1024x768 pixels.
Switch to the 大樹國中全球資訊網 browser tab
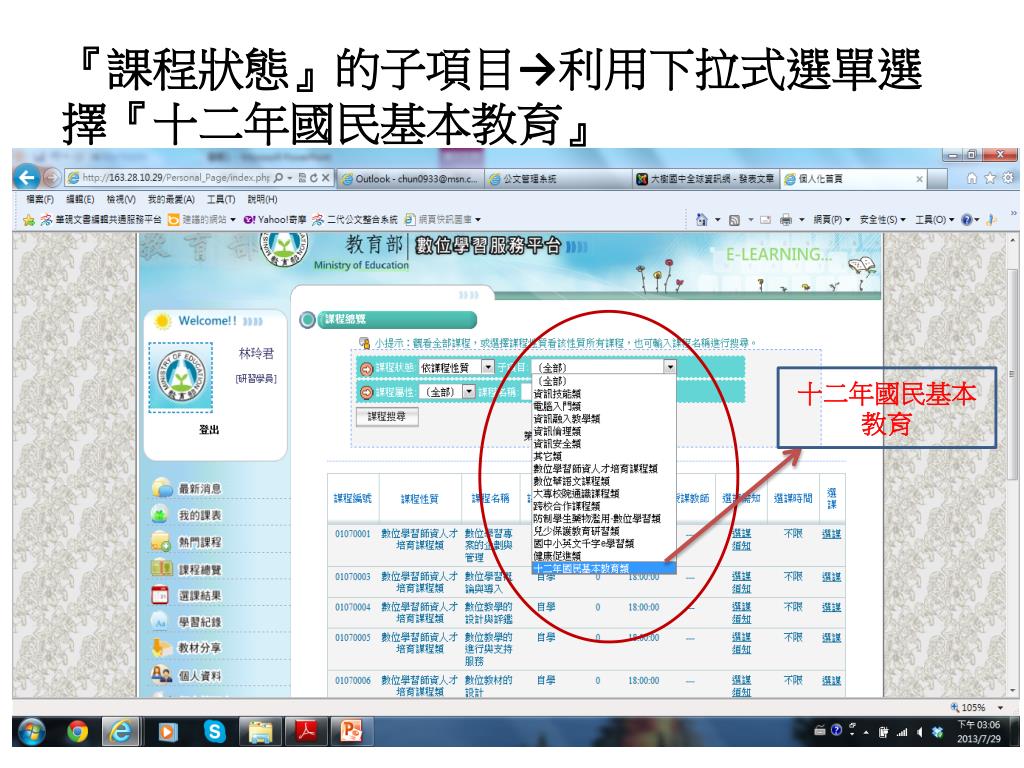click(706, 178)
